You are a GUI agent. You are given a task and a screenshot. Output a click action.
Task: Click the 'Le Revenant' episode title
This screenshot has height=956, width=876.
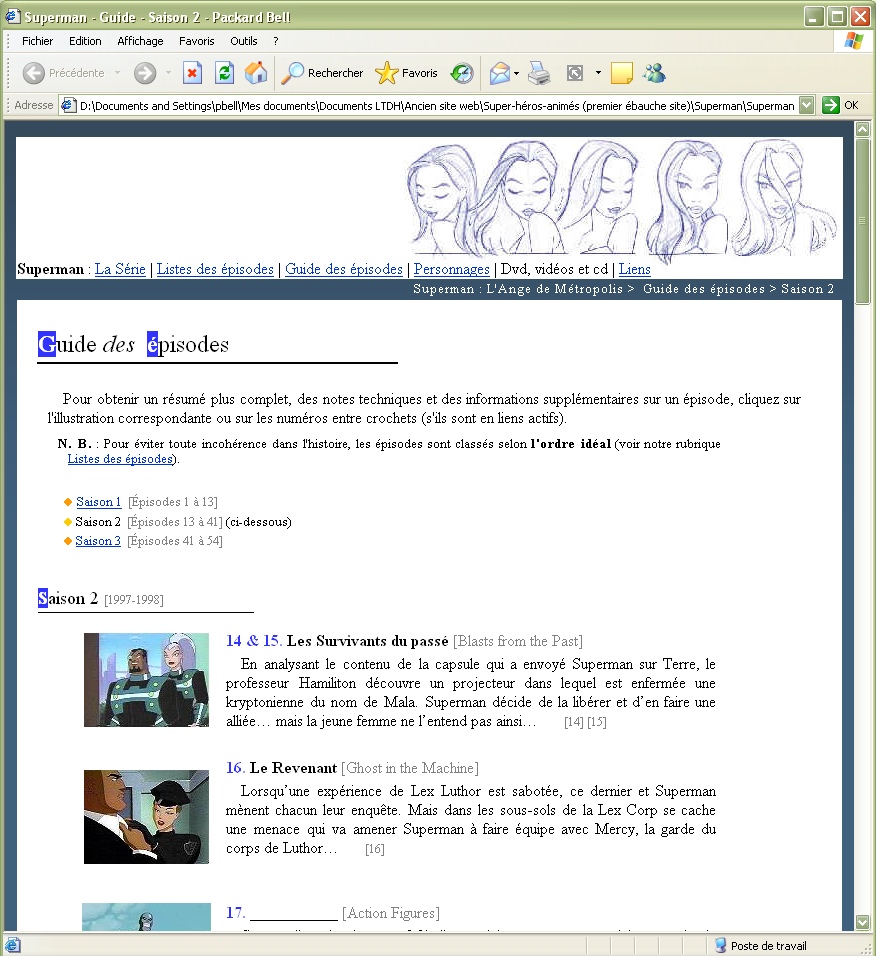(293, 768)
